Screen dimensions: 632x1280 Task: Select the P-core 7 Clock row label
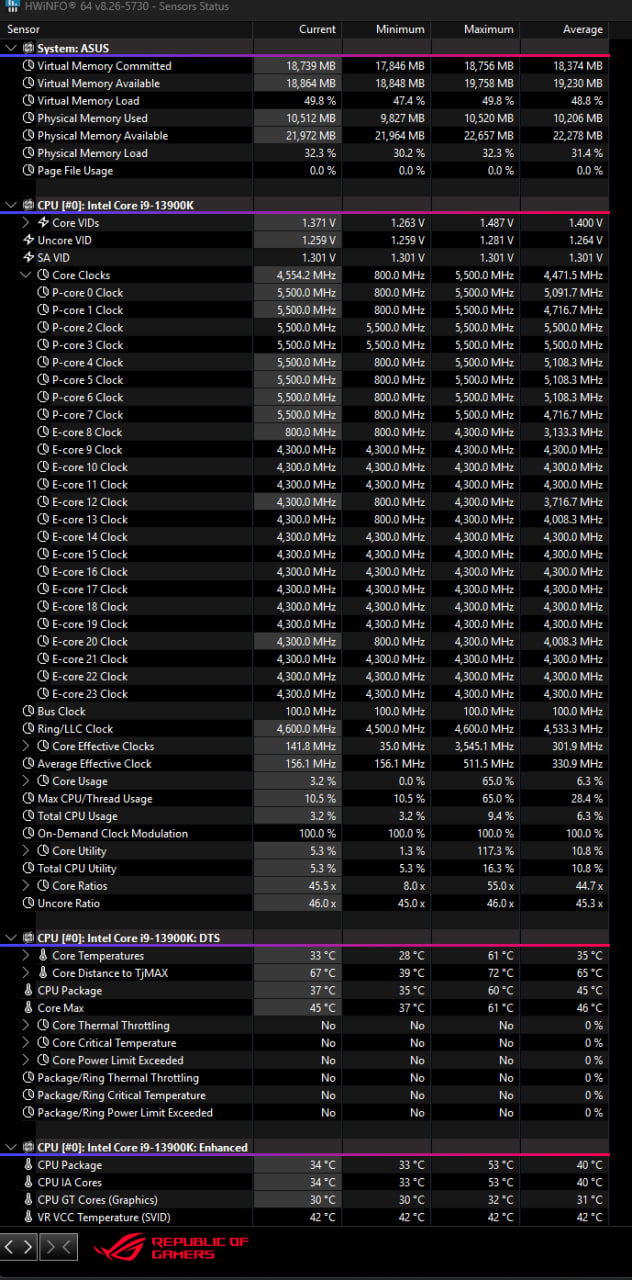(x=87, y=415)
